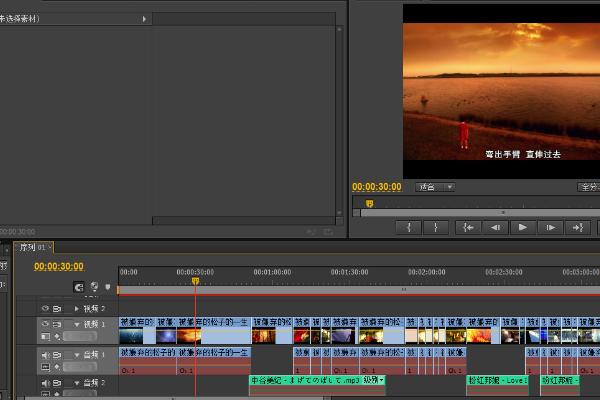
Task: Collapse the 音频 1 track
Action: [77, 356]
